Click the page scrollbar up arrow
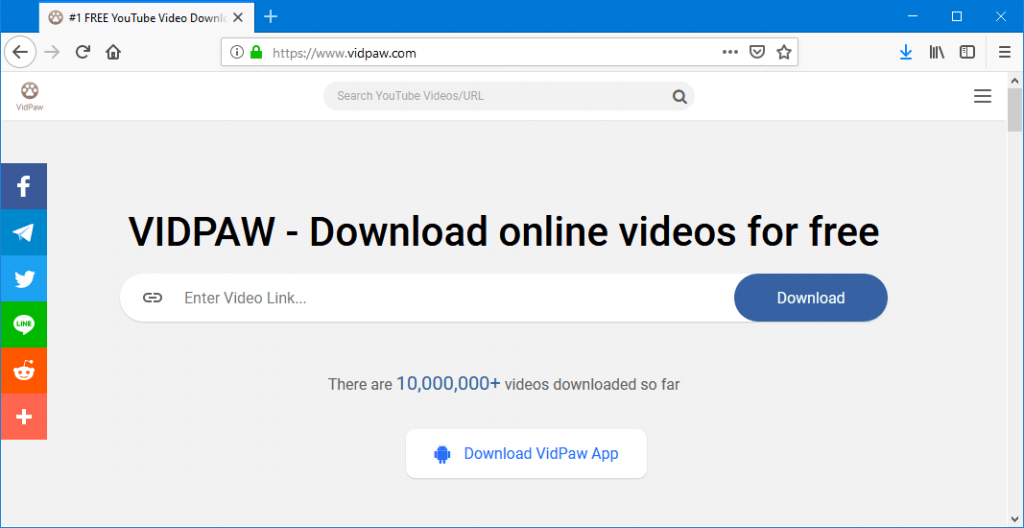Image resolution: width=1024 pixels, height=528 pixels. tap(1015, 80)
